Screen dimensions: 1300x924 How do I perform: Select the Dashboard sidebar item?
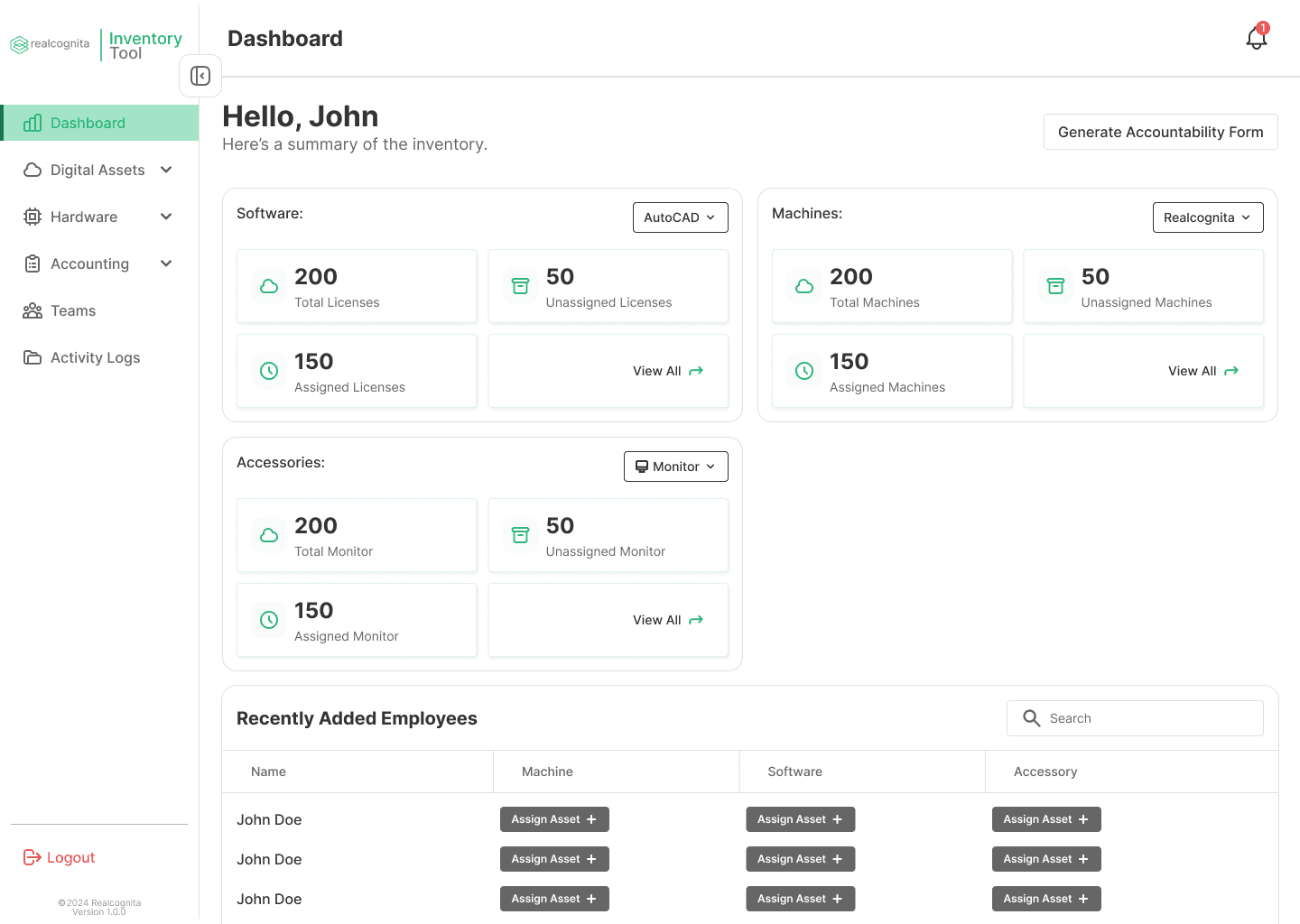[88, 123]
